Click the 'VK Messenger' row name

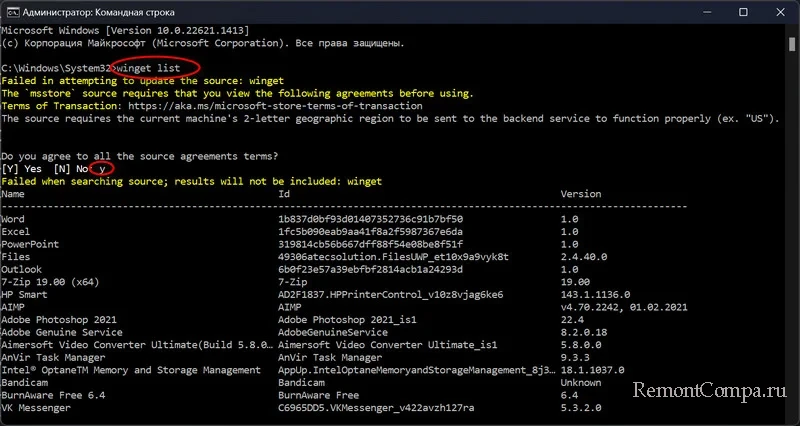pyautogui.click(x=36, y=408)
